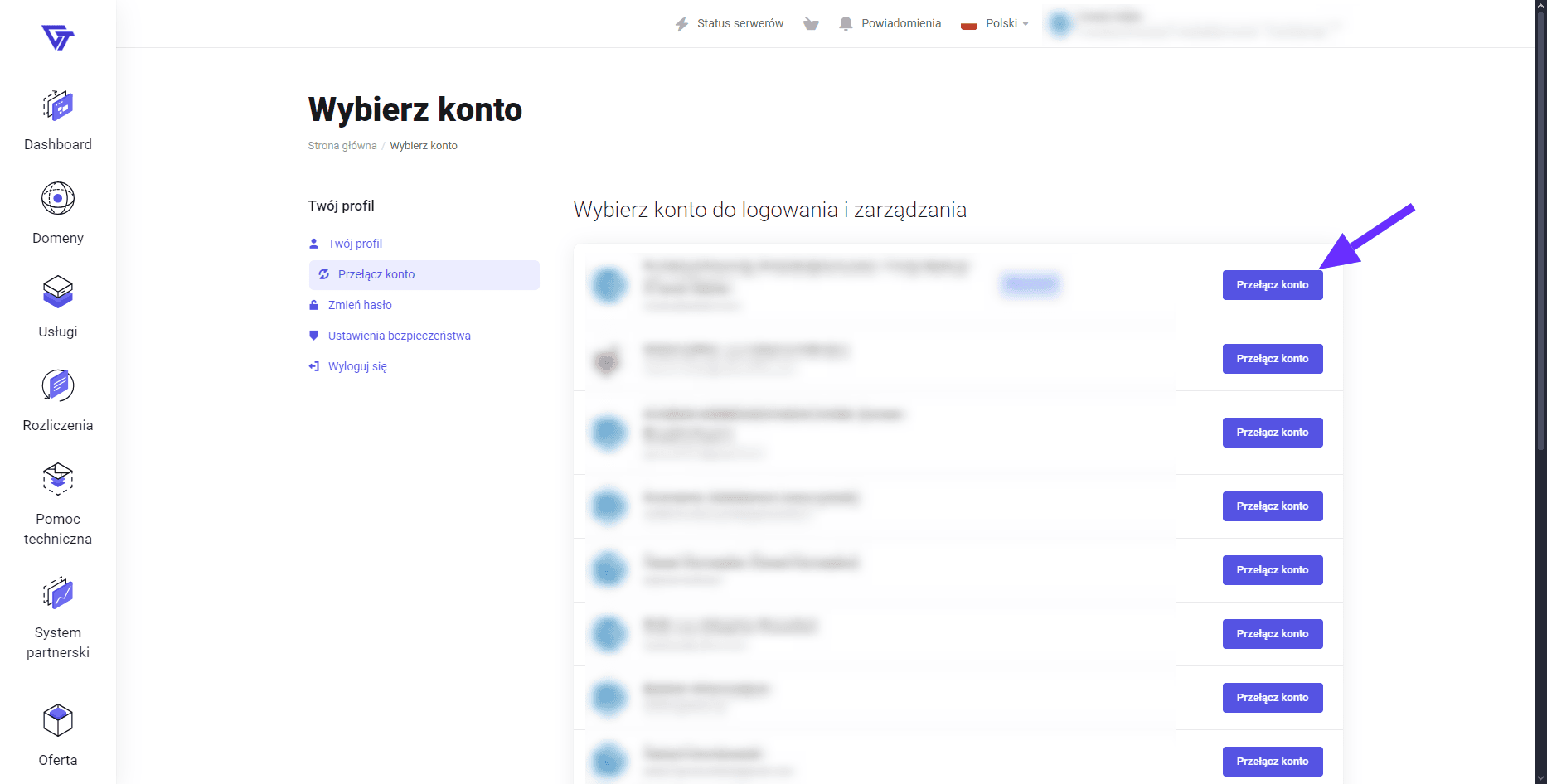Click Przełącz konto button for first account
The image size is (1547, 784).
[1272, 285]
